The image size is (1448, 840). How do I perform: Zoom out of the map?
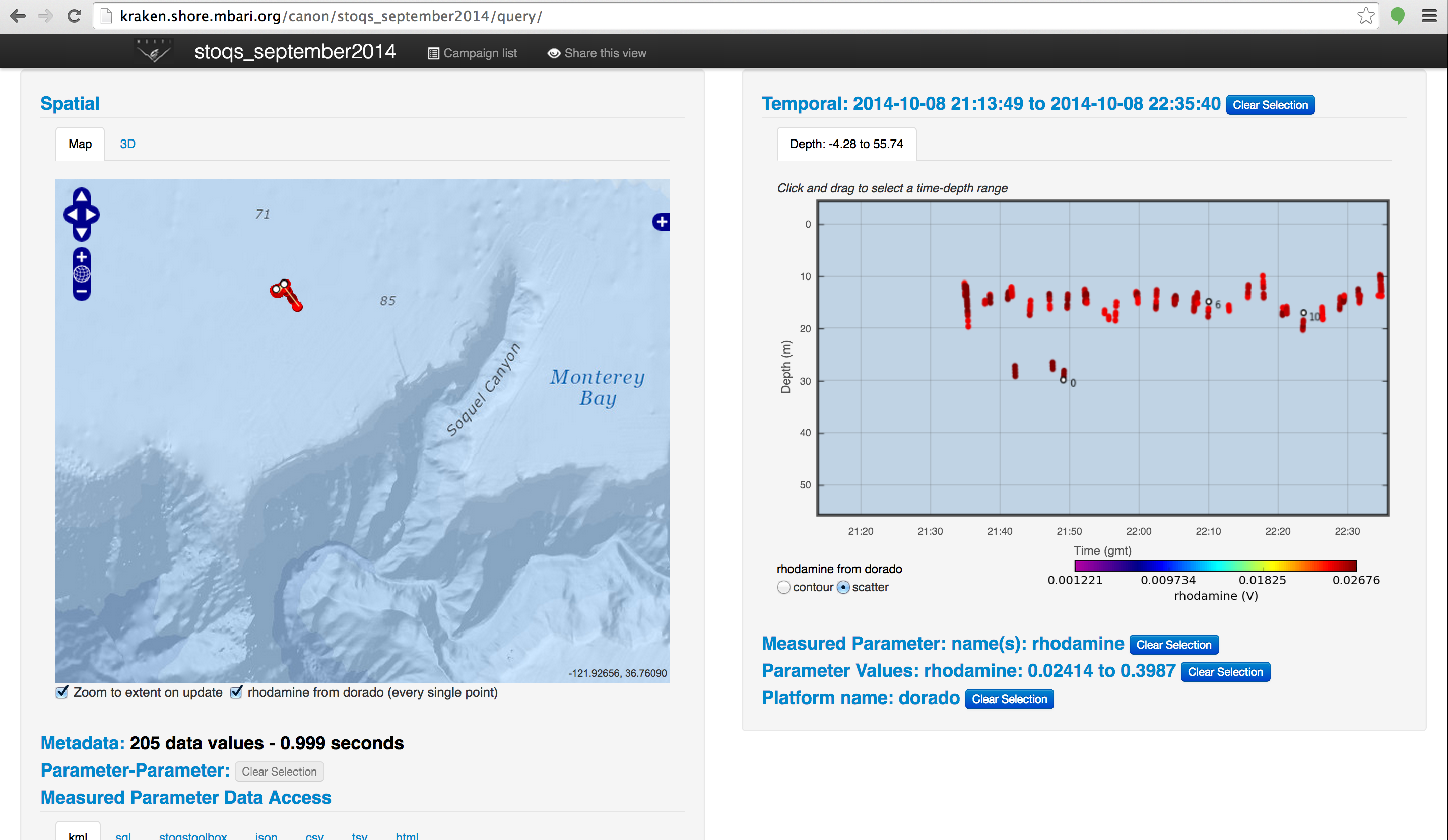(81, 292)
